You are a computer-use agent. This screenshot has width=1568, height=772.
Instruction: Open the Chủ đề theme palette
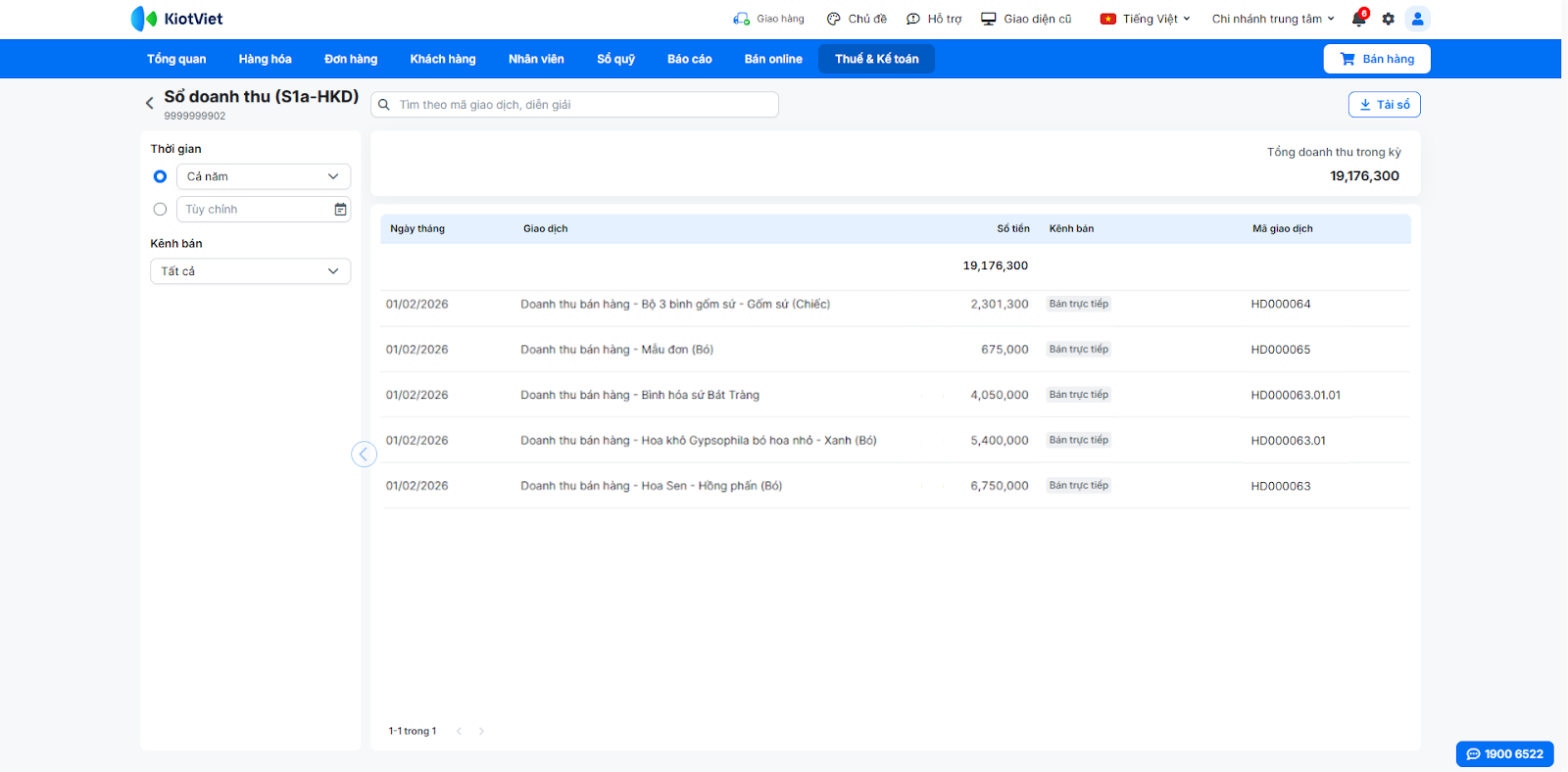point(857,19)
